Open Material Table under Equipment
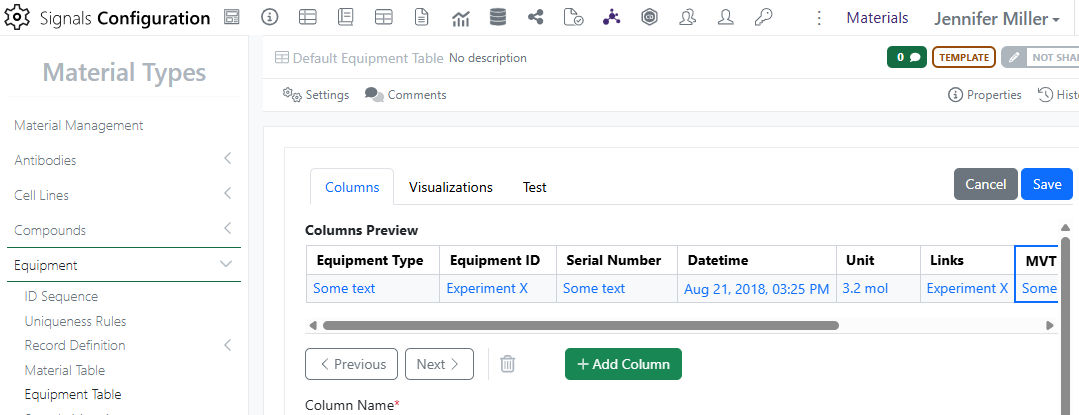Image resolution: width=1079 pixels, height=415 pixels. (65, 370)
